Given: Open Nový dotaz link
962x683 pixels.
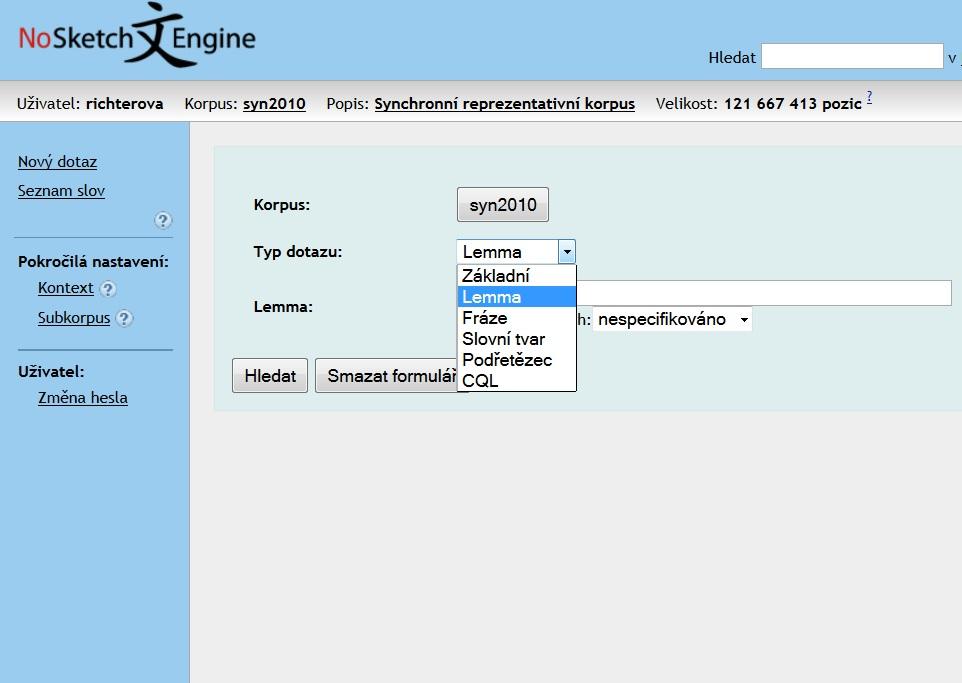Looking at the screenshot, I should [x=58, y=162].
